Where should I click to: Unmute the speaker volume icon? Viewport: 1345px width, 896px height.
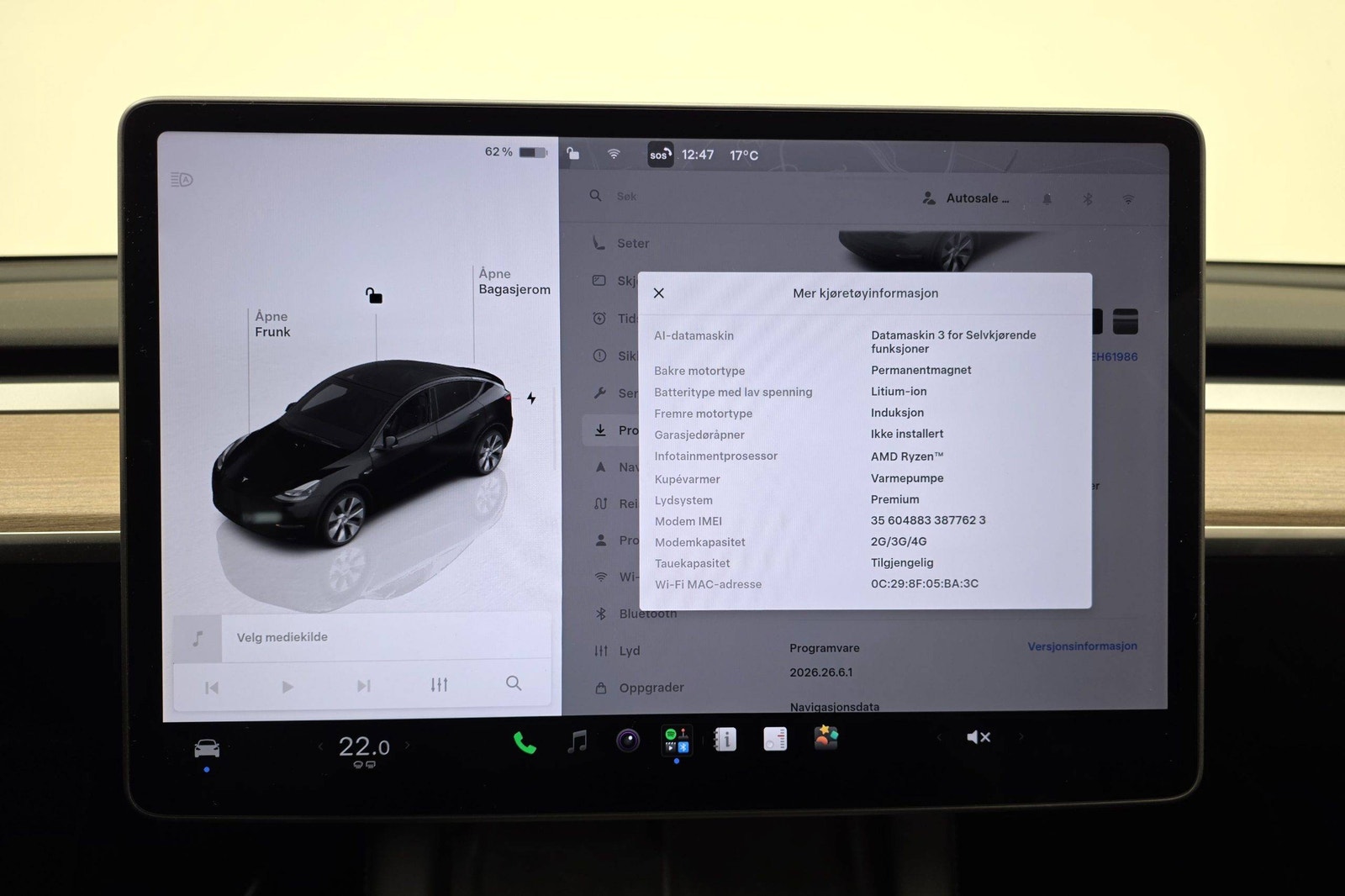[x=978, y=737]
